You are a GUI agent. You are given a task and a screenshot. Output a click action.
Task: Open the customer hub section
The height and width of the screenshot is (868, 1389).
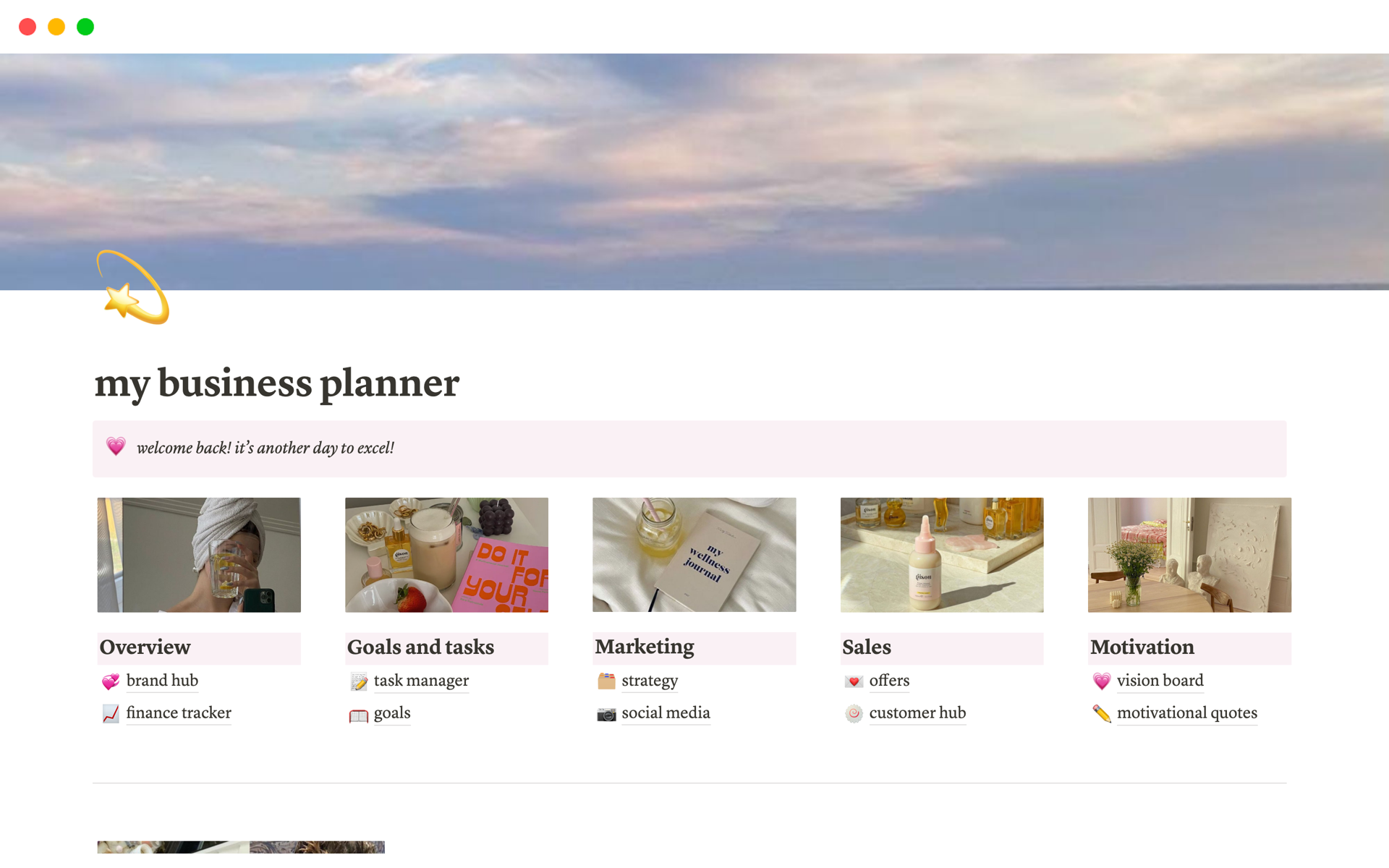(x=917, y=712)
